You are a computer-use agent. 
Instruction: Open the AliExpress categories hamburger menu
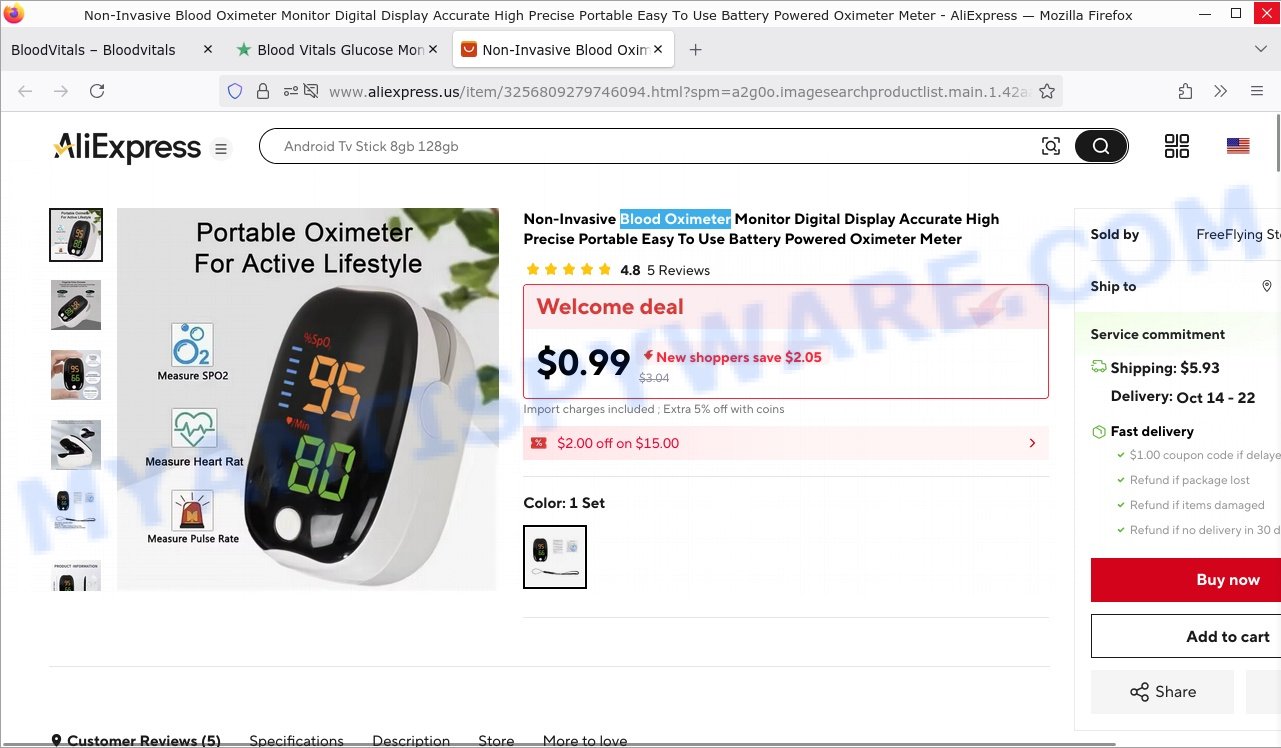(x=221, y=149)
